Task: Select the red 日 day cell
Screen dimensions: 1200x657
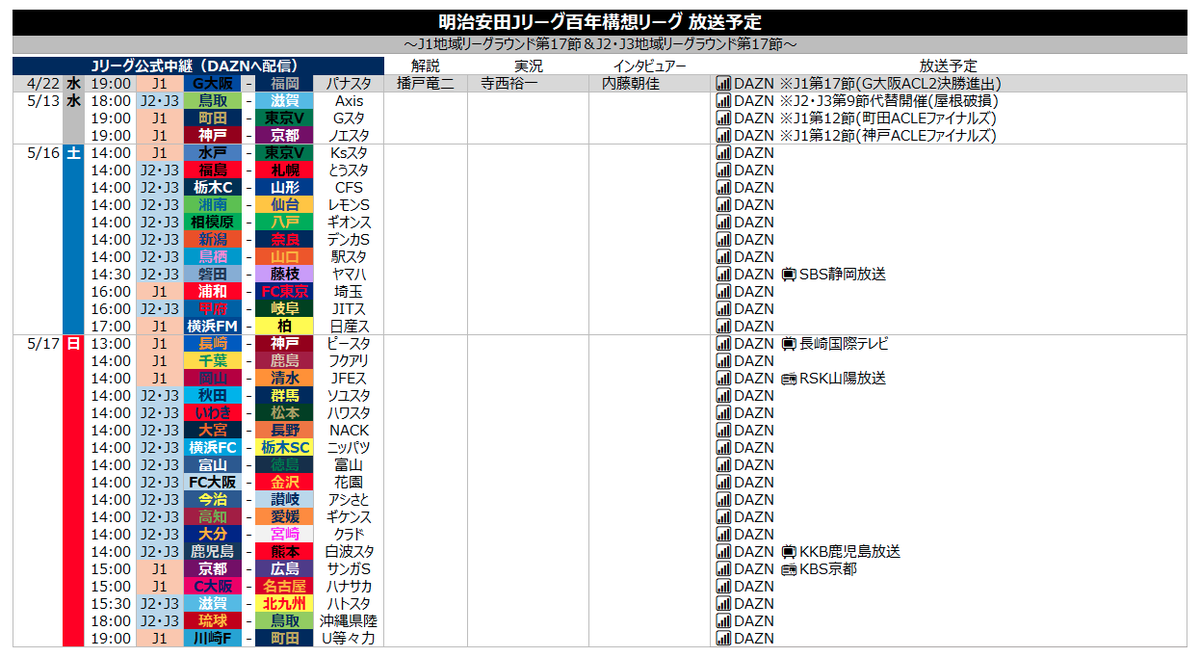Action: (74, 491)
